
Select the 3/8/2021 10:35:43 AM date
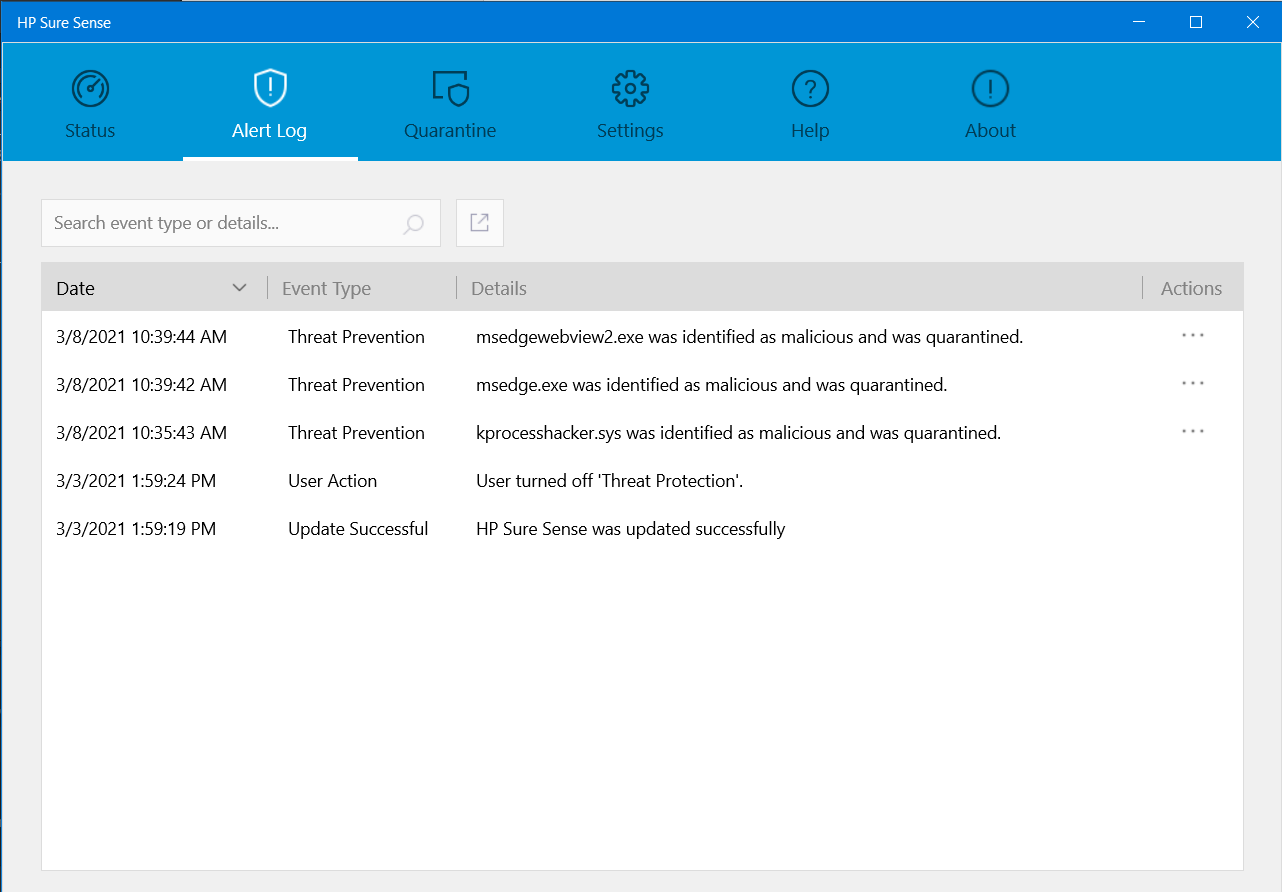point(142,433)
